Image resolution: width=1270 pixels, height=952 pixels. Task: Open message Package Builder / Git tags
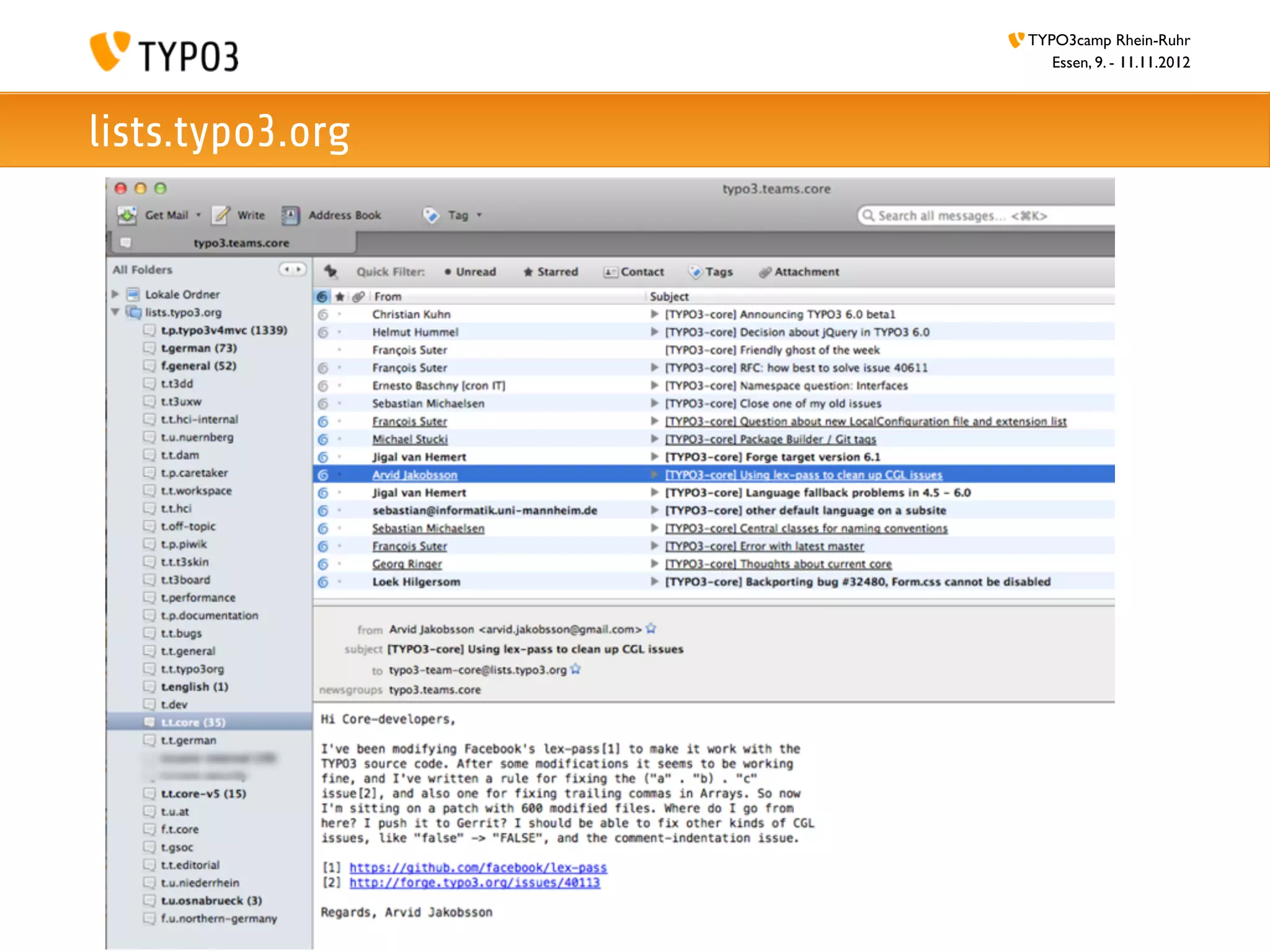(770, 439)
